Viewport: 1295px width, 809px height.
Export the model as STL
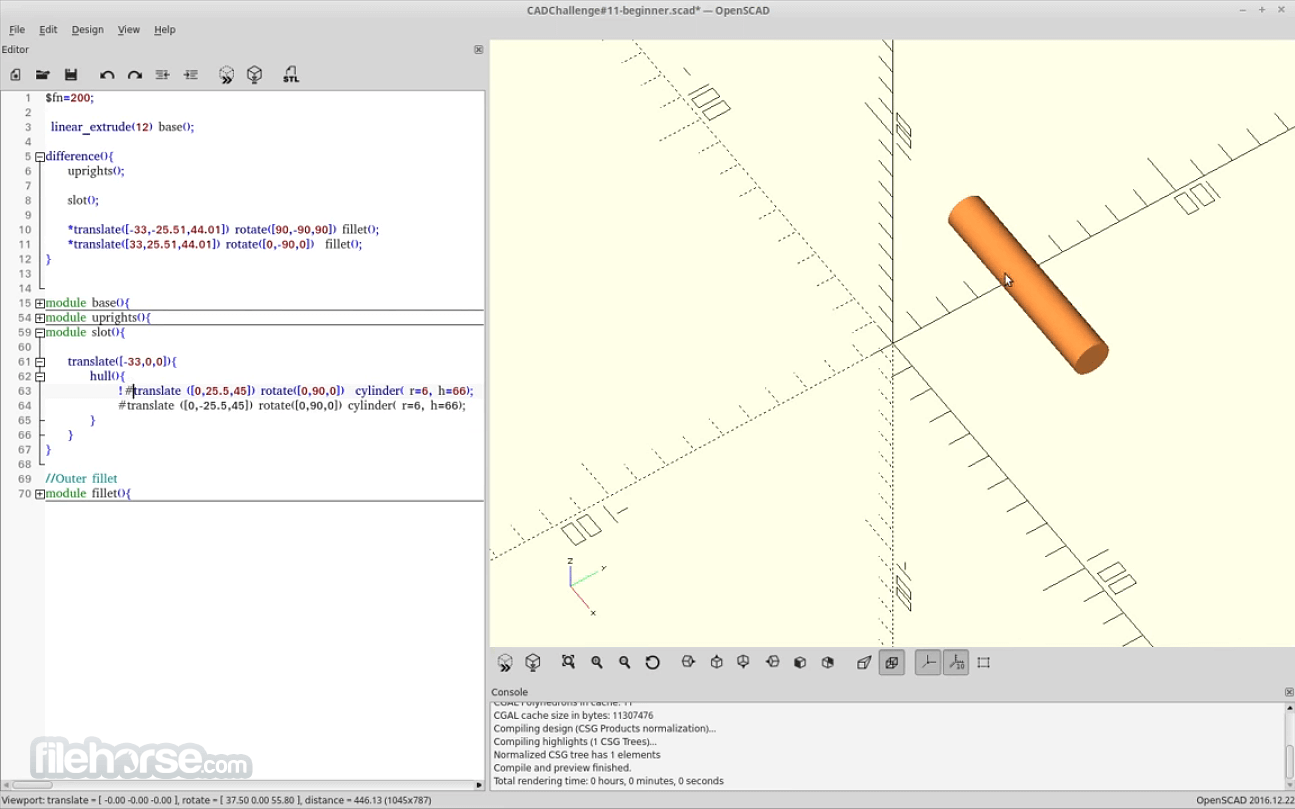(x=291, y=75)
